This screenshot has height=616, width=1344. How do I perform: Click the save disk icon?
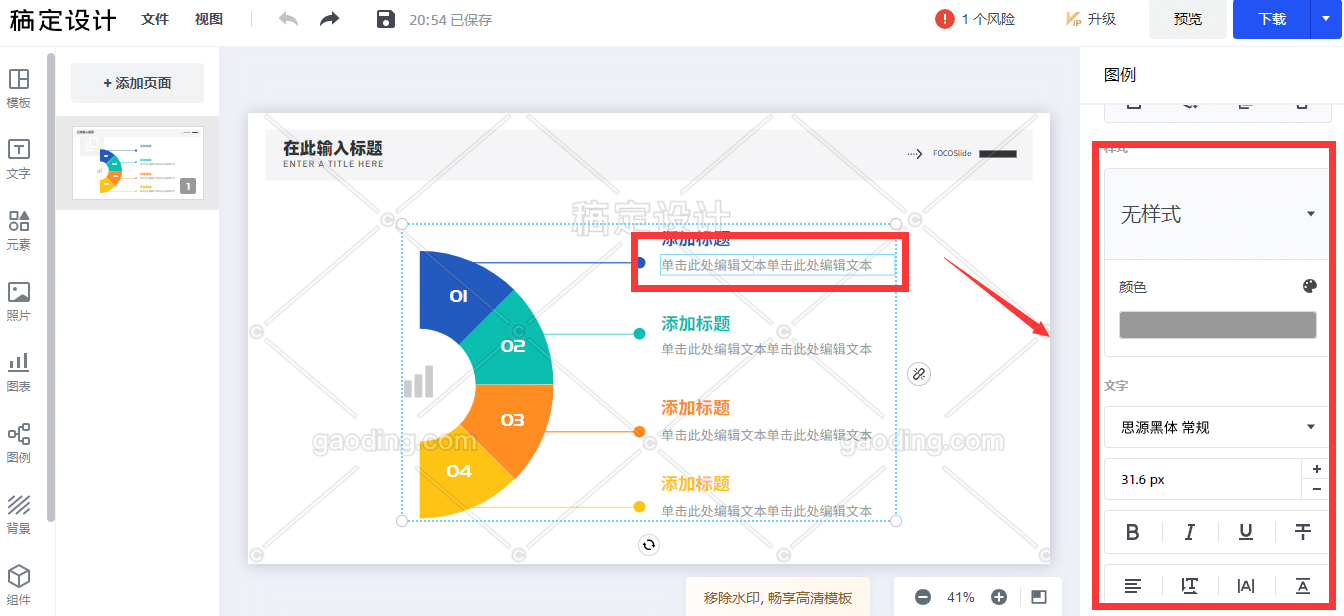(386, 19)
